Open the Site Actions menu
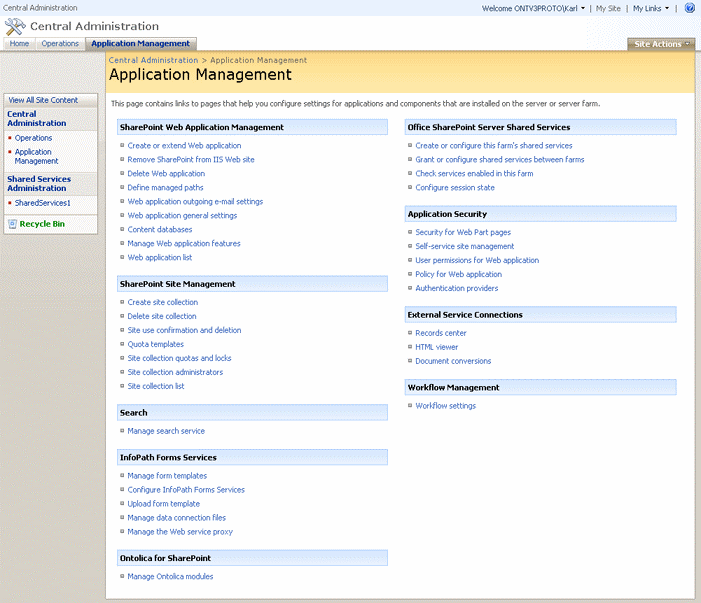 661,44
